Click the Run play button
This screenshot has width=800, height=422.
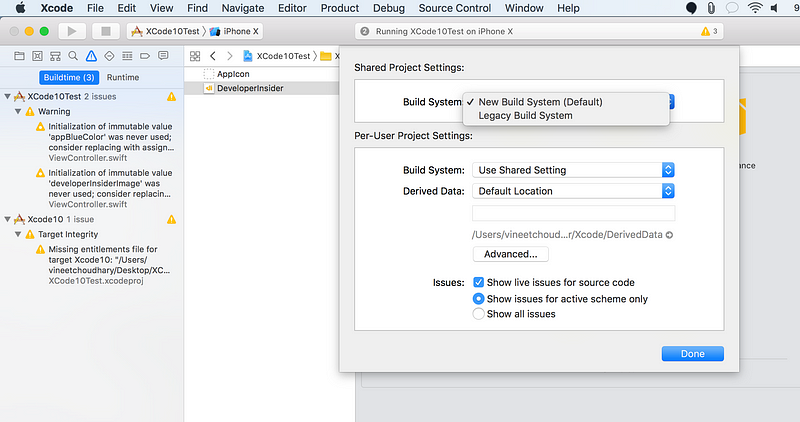[72, 31]
